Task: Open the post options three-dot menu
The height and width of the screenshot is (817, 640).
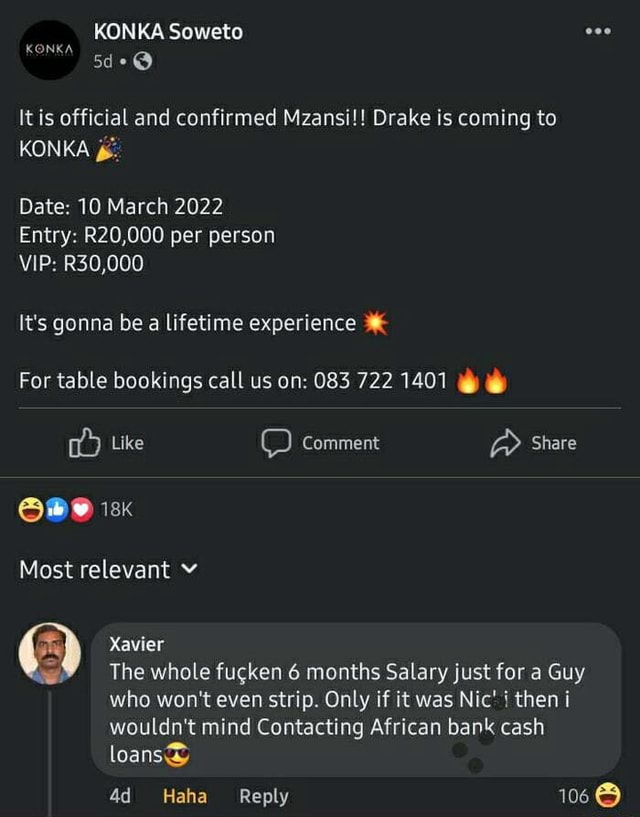Action: click(x=598, y=31)
